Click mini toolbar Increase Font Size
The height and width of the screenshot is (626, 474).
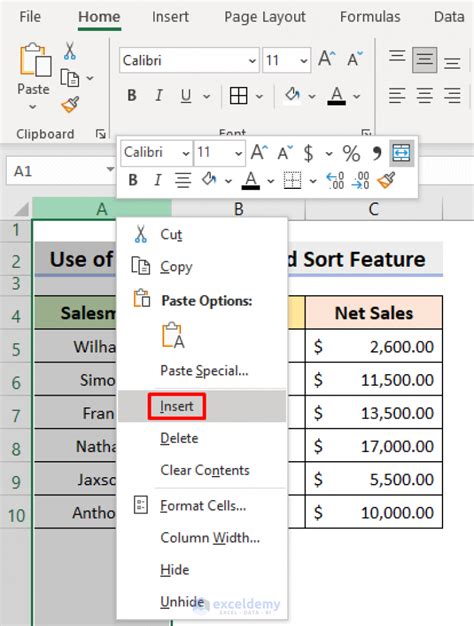click(x=259, y=153)
